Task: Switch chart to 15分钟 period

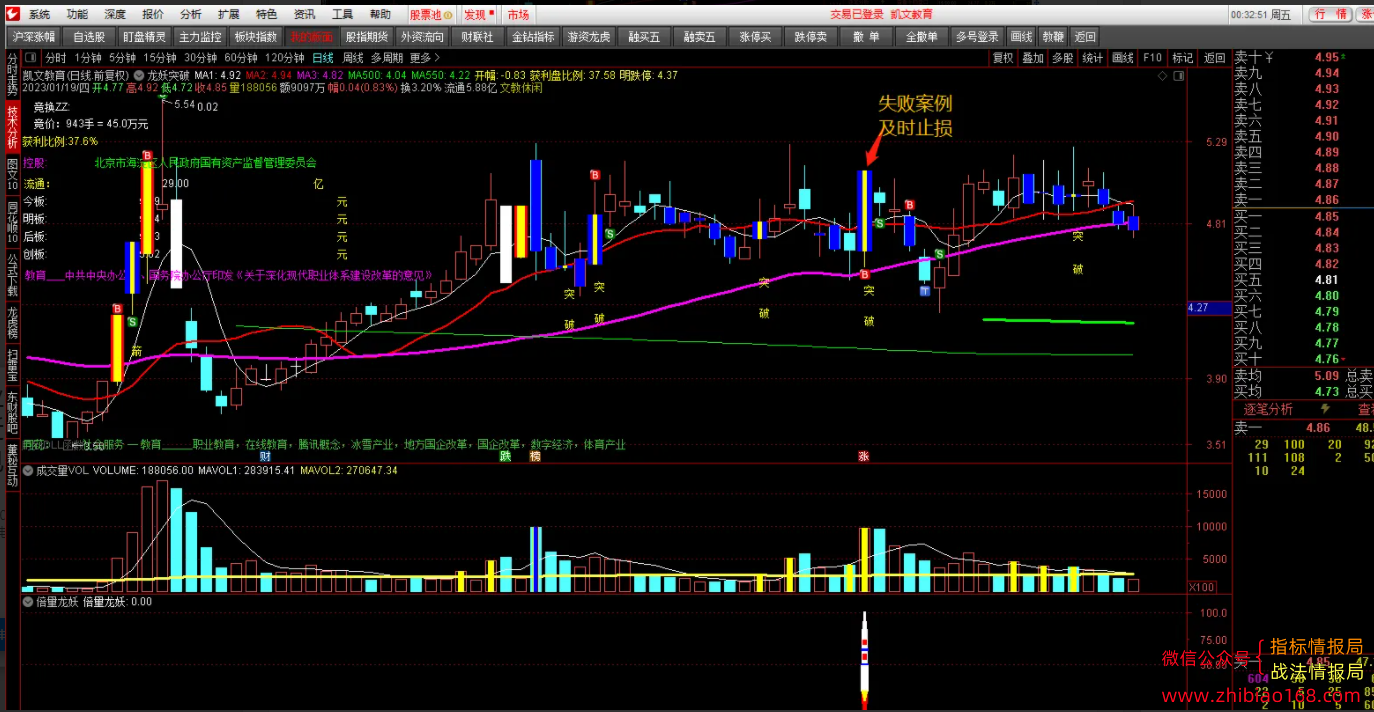Action: click(159, 58)
